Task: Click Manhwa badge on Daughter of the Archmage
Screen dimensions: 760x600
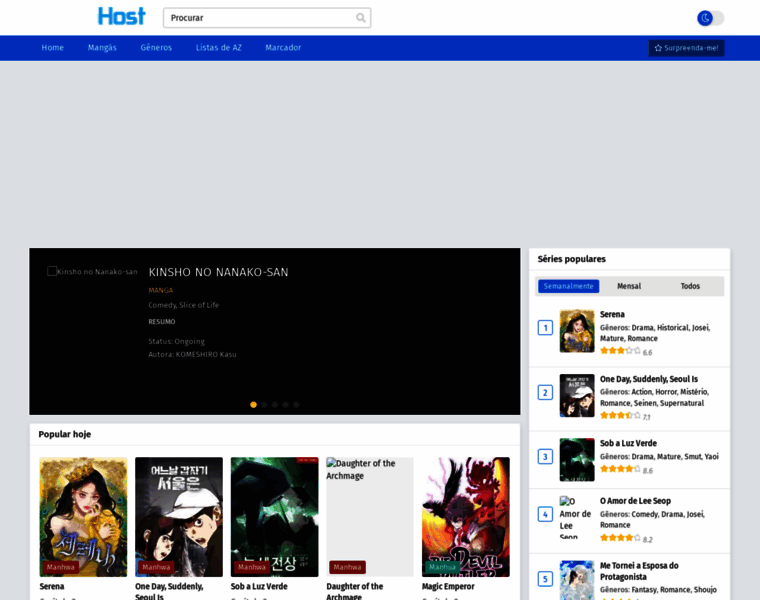Action: [348, 567]
